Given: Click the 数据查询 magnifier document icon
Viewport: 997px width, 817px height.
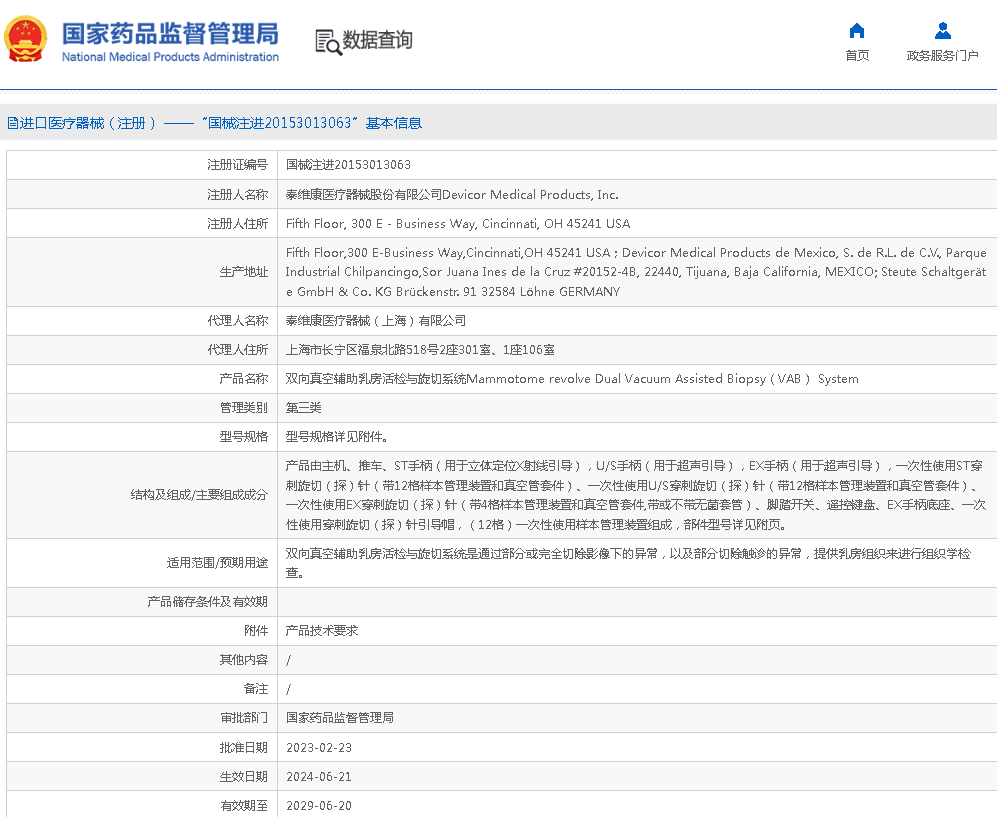Looking at the screenshot, I should pyautogui.click(x=327, y=41).
